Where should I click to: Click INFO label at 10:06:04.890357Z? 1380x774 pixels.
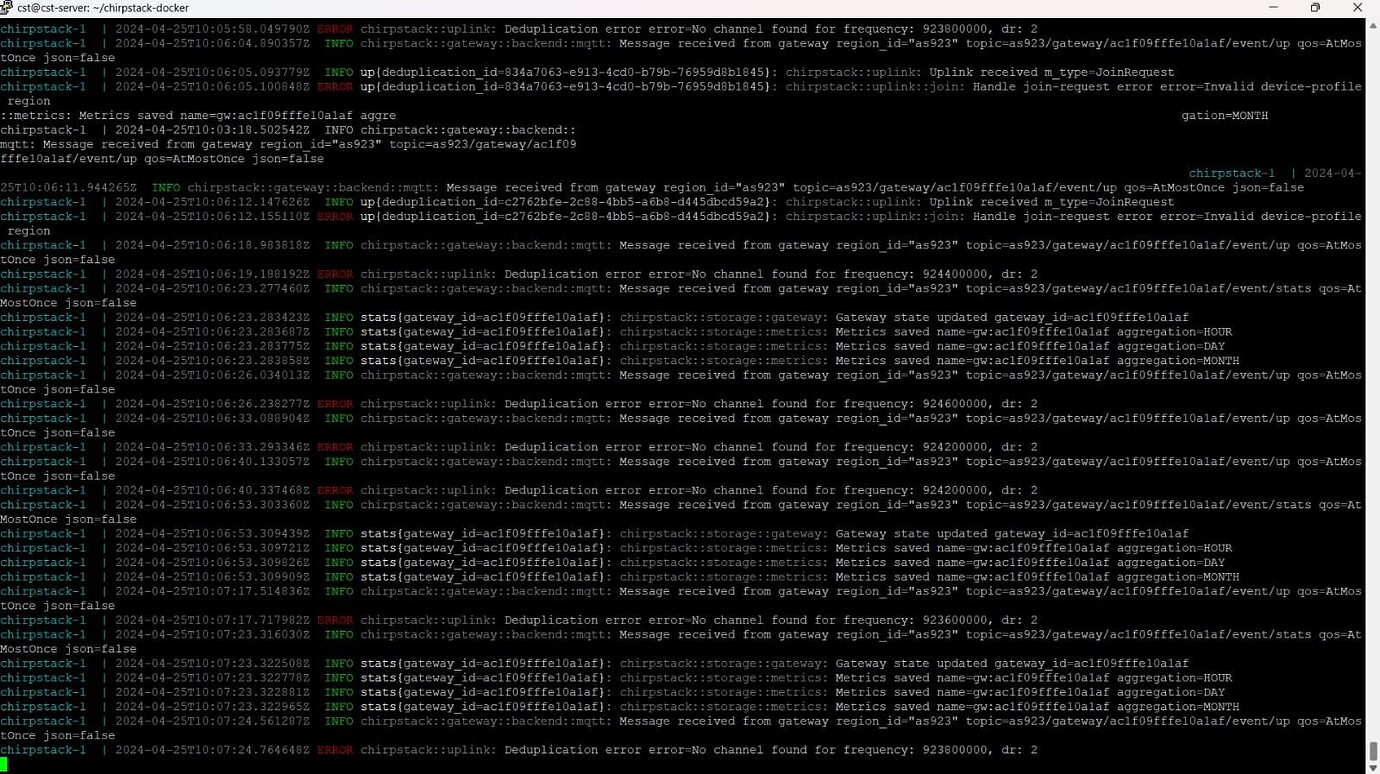tap(339, 44)
